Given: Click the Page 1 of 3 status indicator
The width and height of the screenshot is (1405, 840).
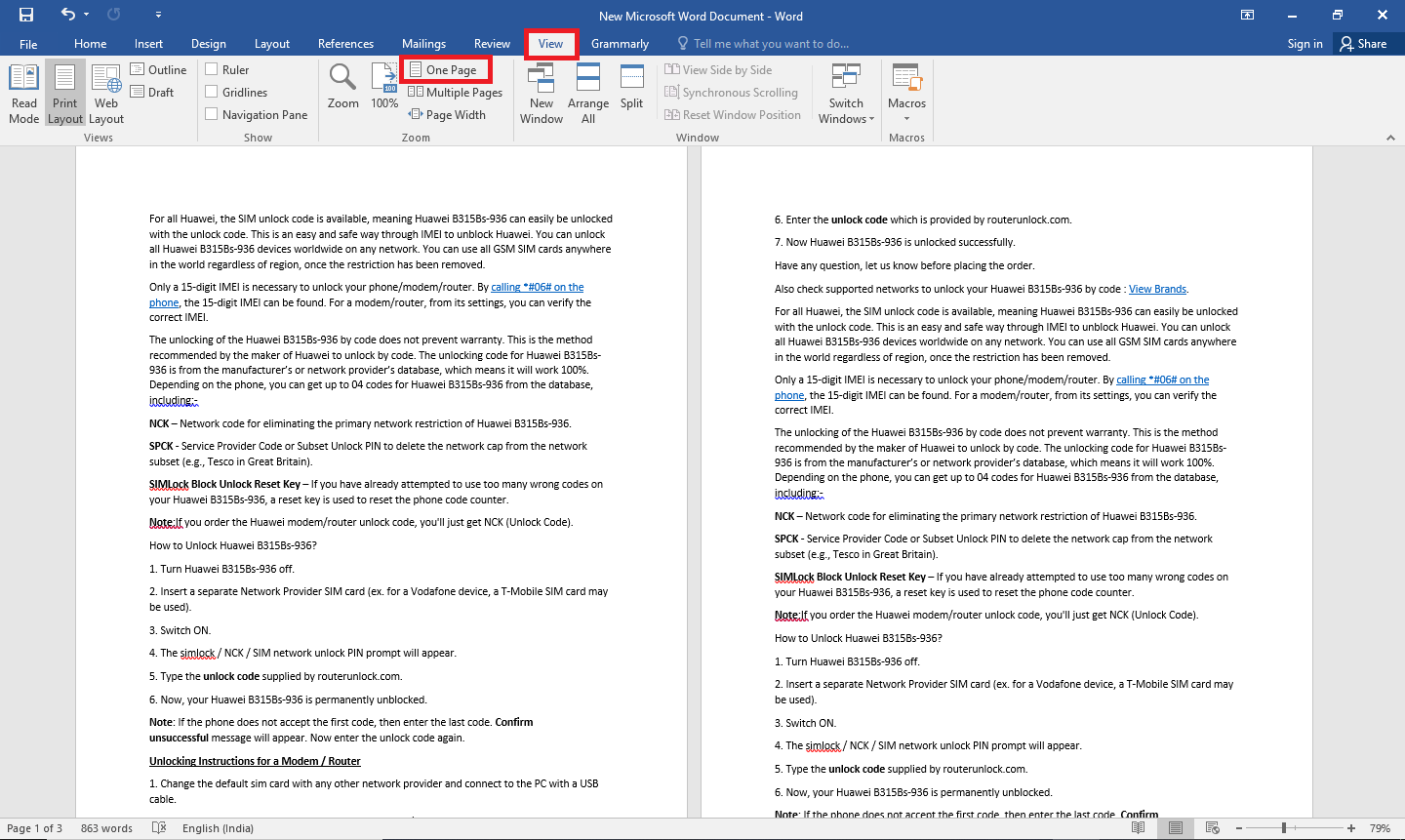Looking at the screenshot, I should coord(35,828).
